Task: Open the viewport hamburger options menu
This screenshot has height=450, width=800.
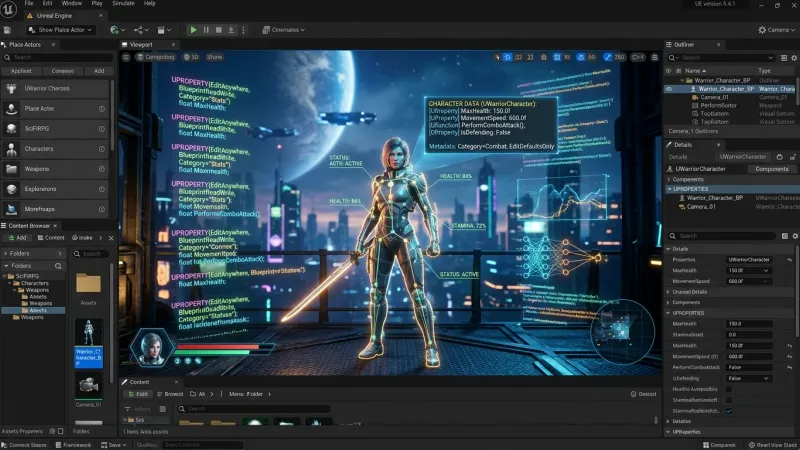Action: click(x=126, y=57)
